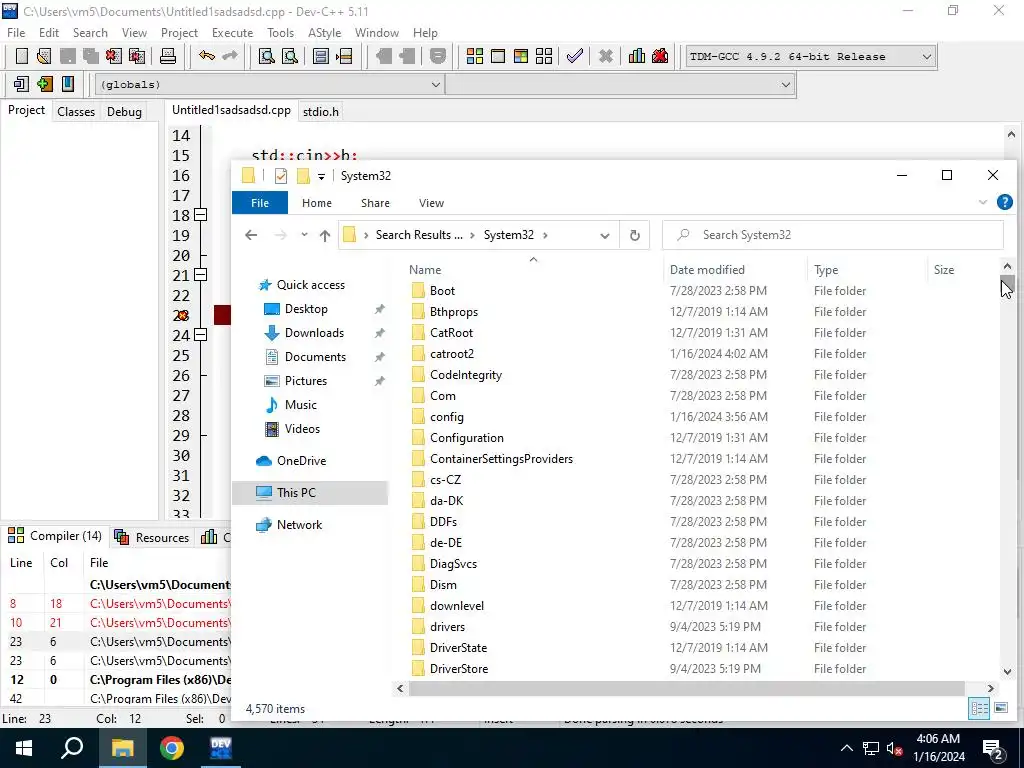Unpin Downloads using its pin icon

click(379, 333)
